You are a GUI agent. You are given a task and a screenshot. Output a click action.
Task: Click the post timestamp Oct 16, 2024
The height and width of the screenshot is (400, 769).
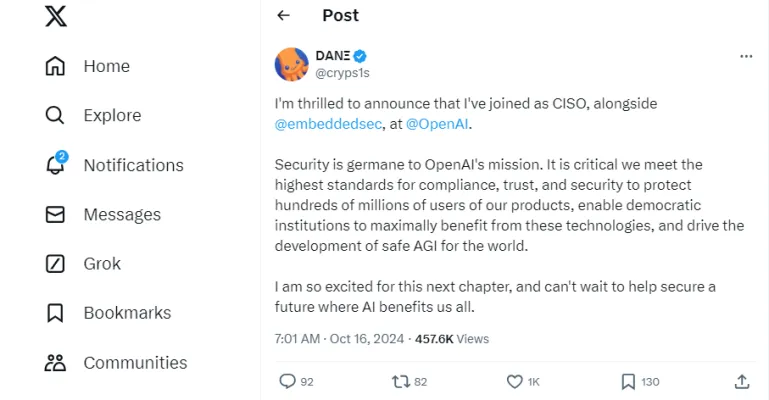tap(365, 339)
